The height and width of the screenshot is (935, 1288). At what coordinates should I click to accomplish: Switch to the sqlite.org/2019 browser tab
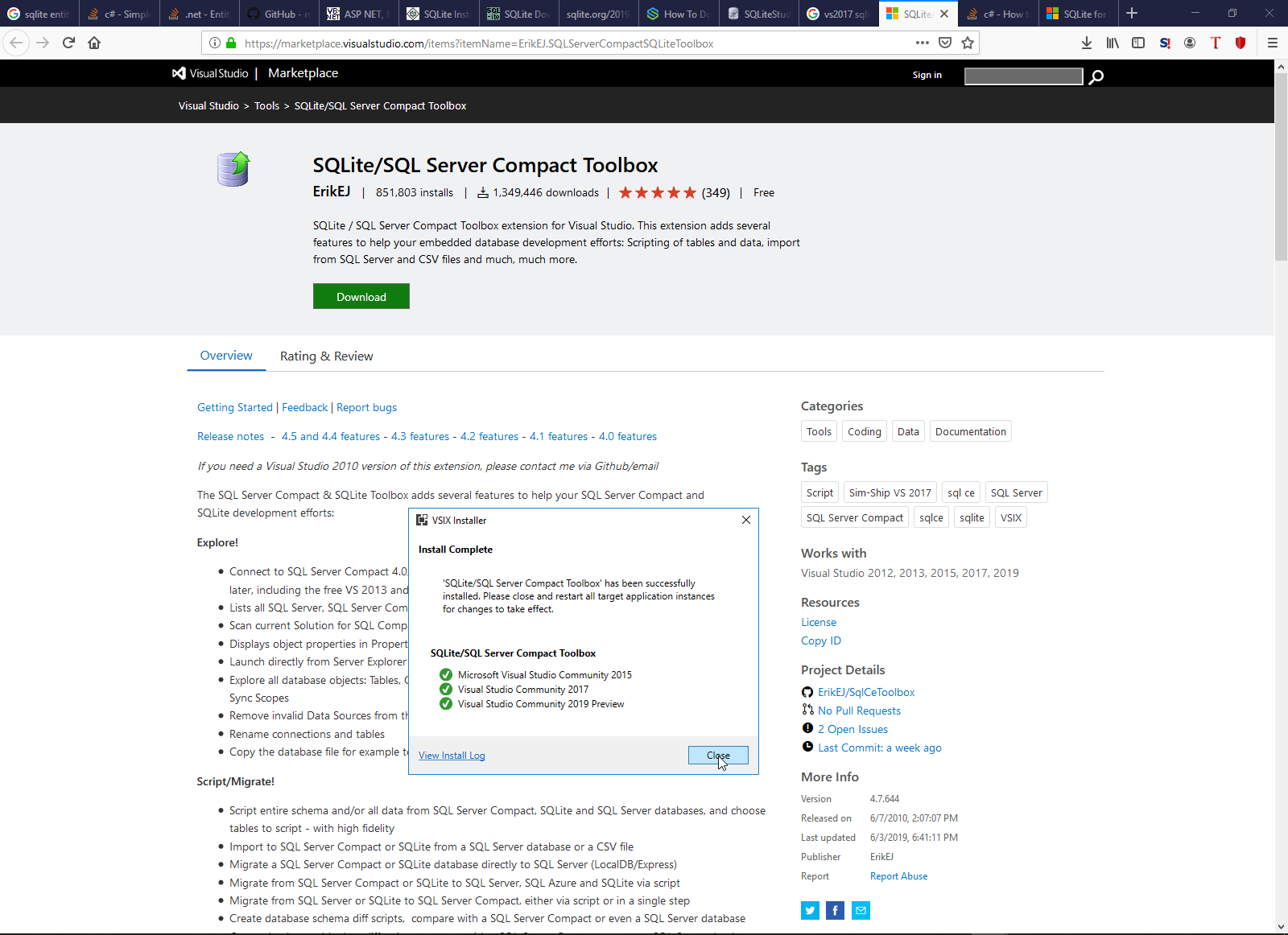coord(598,14)
